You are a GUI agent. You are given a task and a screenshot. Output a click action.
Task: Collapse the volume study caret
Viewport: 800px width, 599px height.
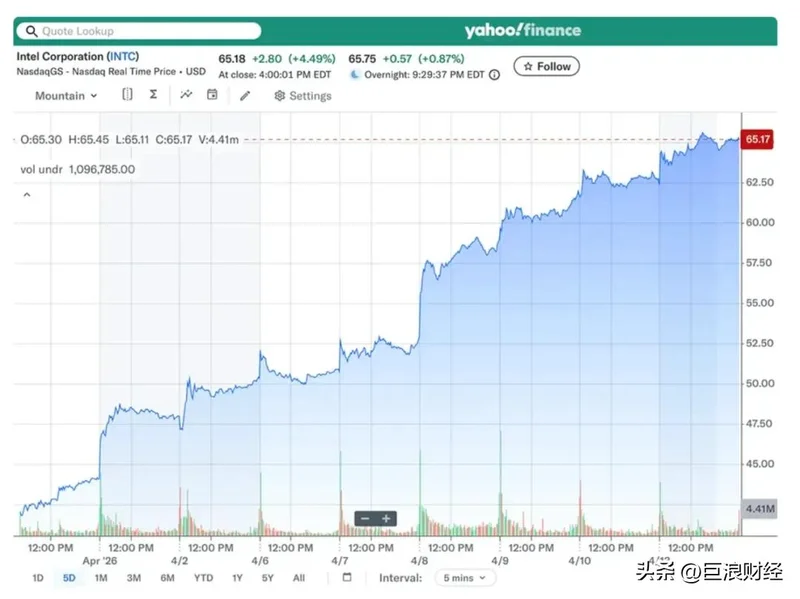pyautogui.click(x=26, y=195)
